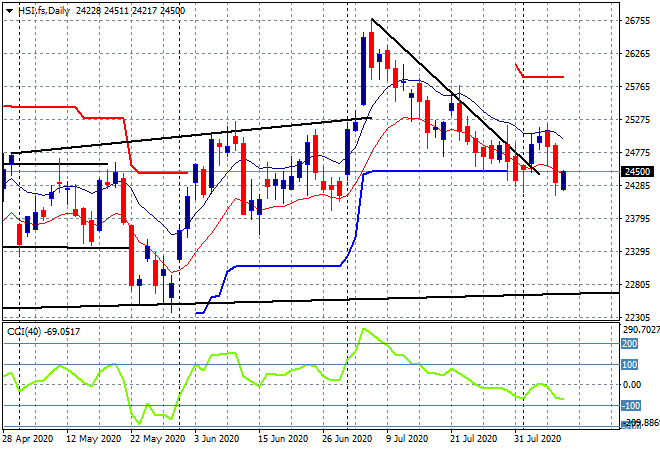Click the 24285 price scale label
The height and width of the screenshot is (450, 660).
pyautogui.click(x=637, y=186)
